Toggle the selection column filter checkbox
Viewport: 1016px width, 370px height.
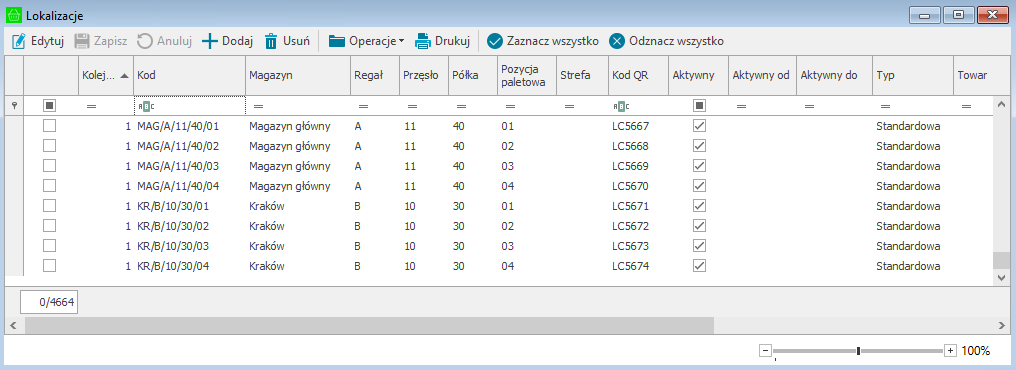pos(49,105)
